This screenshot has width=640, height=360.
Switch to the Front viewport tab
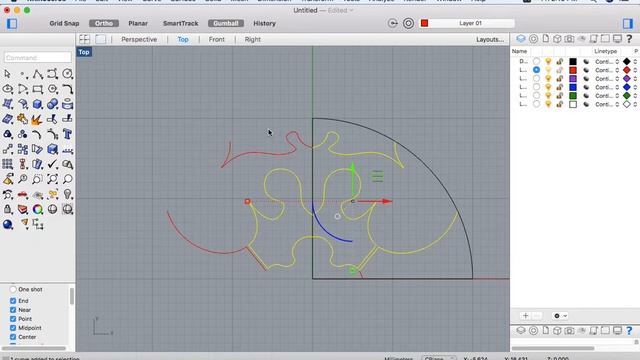[x=216, y=39]
